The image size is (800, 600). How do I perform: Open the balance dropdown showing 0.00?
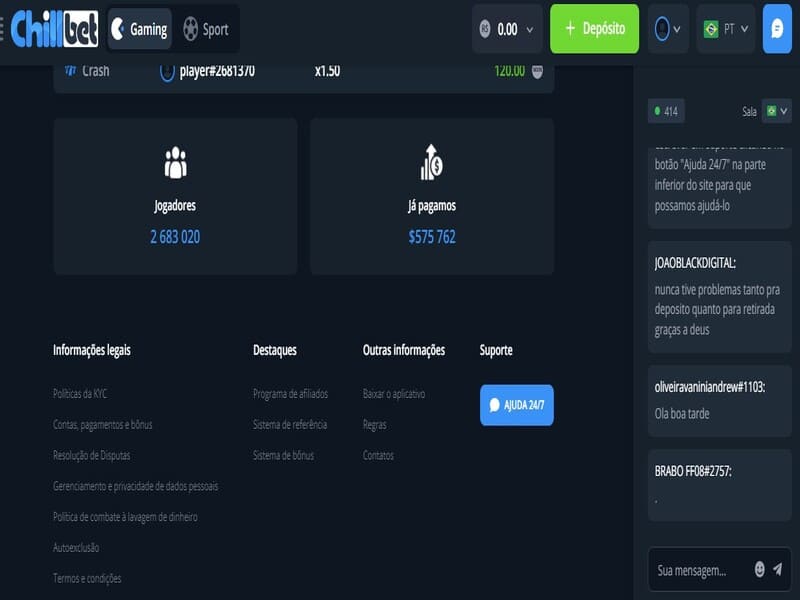pyautogui.click(x=506, y=29)
